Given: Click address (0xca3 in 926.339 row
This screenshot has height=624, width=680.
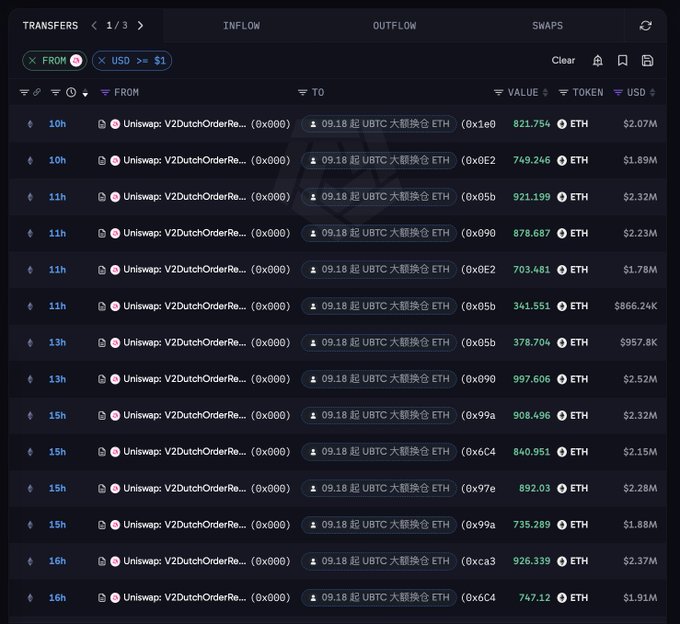Looking at the screenshot, I should click(x=478, y=561).
